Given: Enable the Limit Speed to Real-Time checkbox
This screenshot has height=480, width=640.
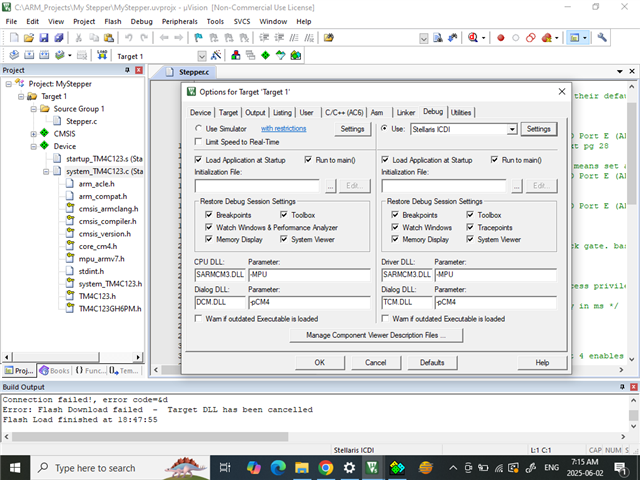Looking at the screenshot, I should 199,143.
